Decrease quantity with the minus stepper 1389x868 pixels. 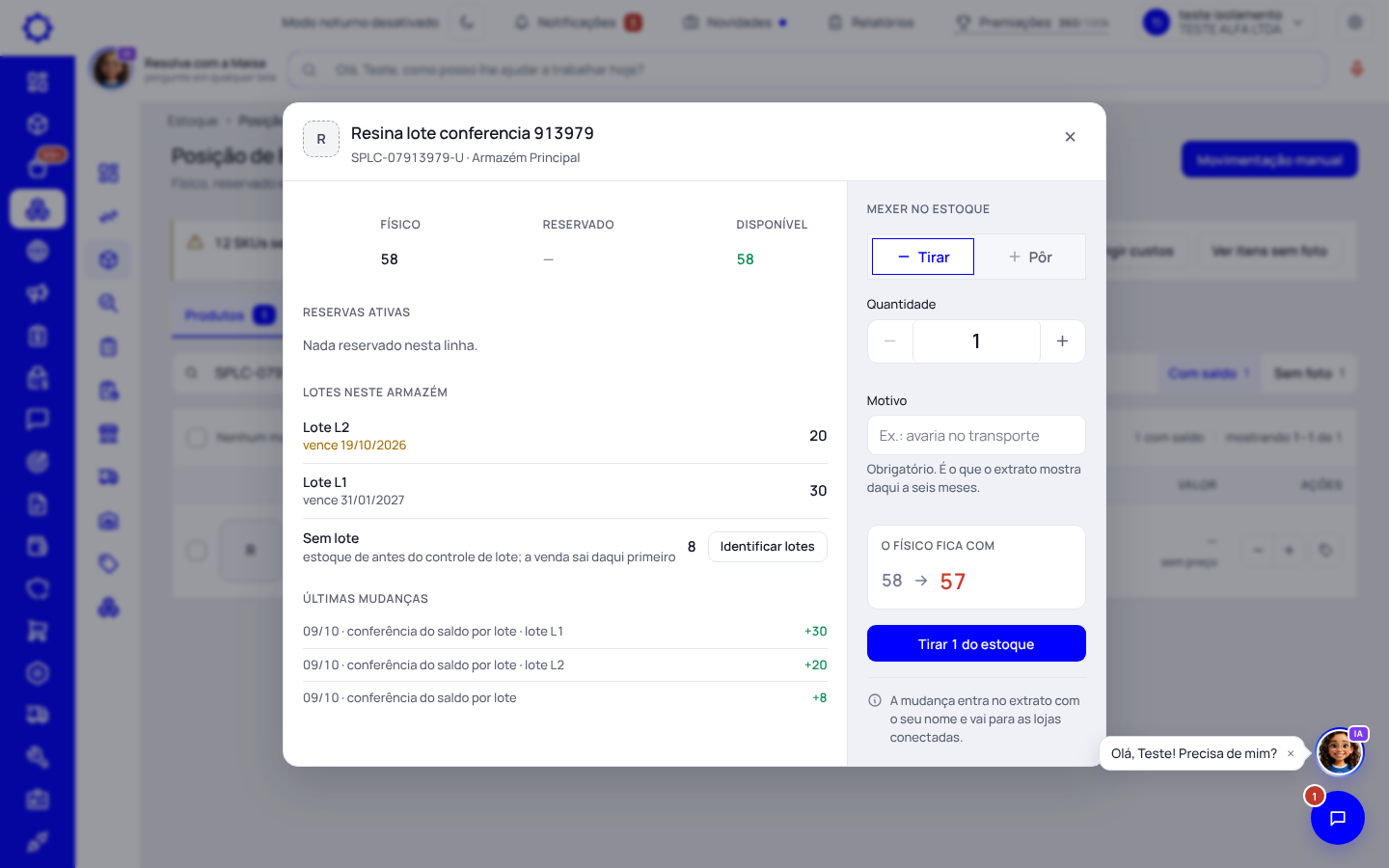(x=890, y=341)
